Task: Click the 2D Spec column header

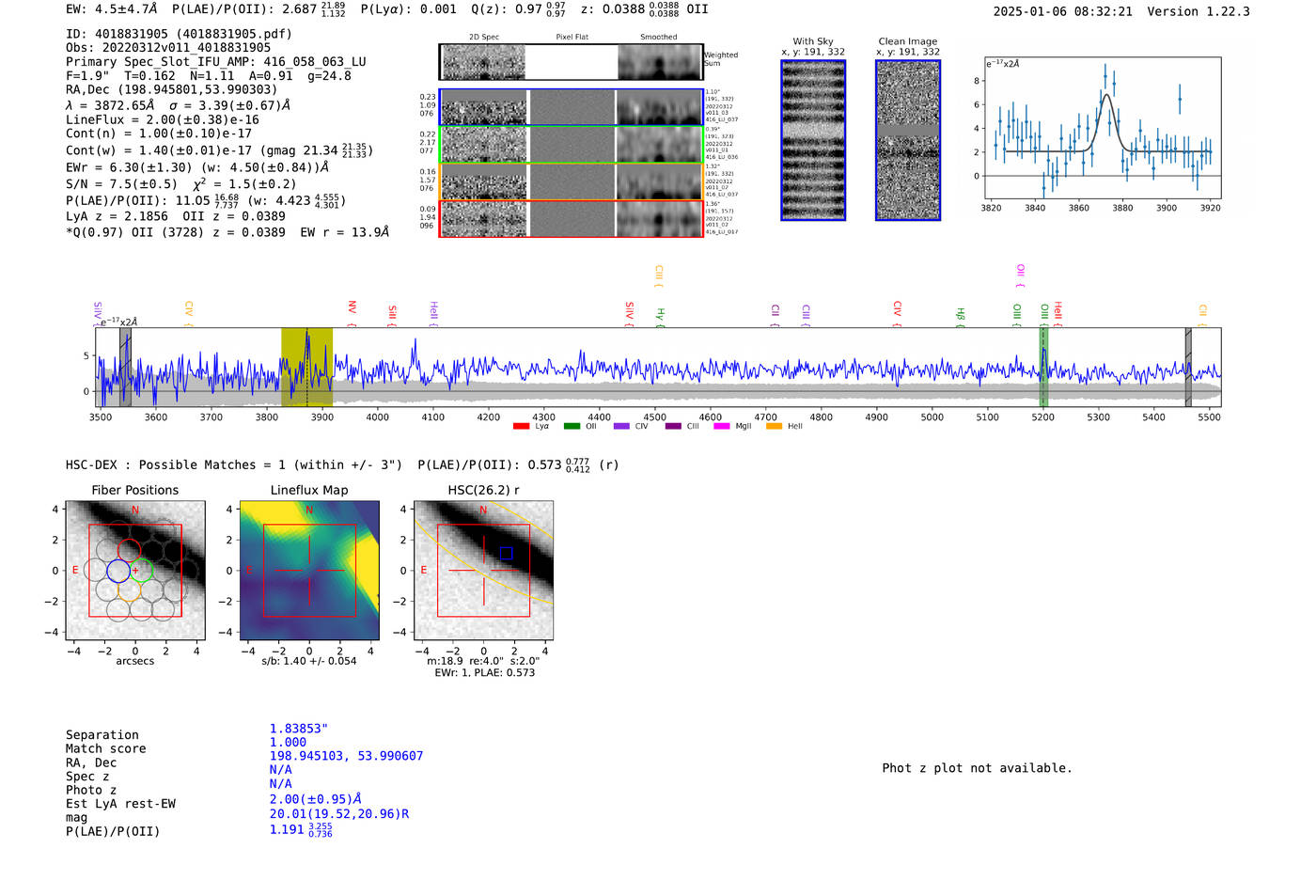Action: pos(484,38)
